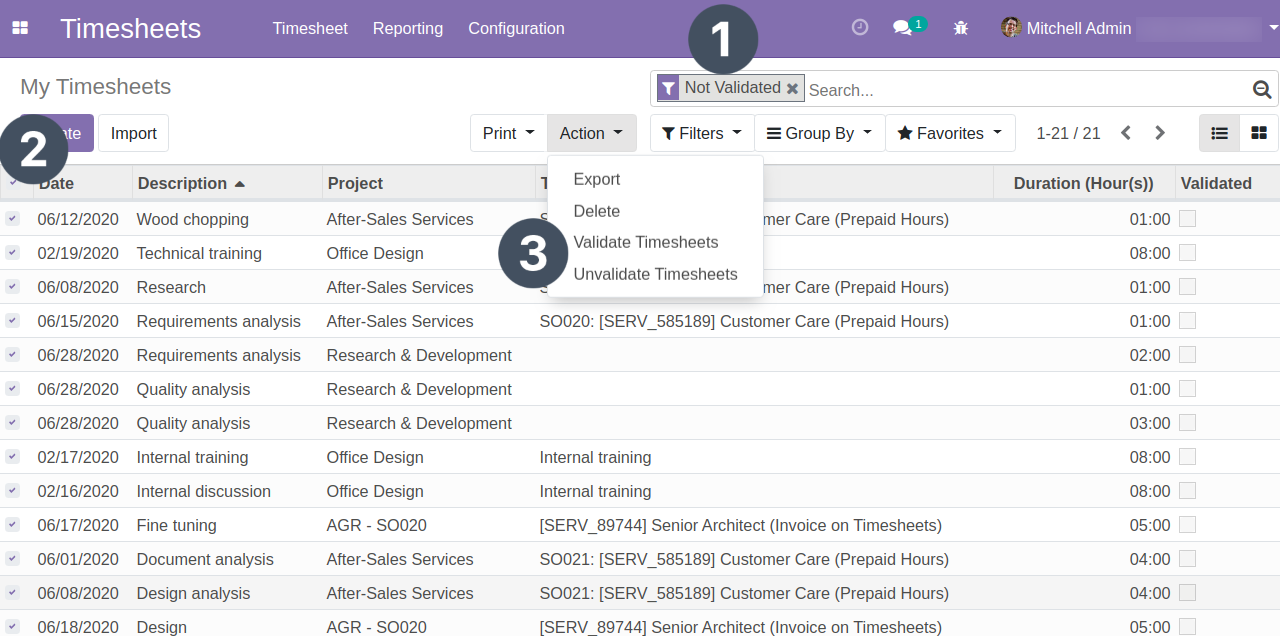The image size is (1280, 636).
Task: Click the magnifier search icon
Action: (x=1262, y=89)
